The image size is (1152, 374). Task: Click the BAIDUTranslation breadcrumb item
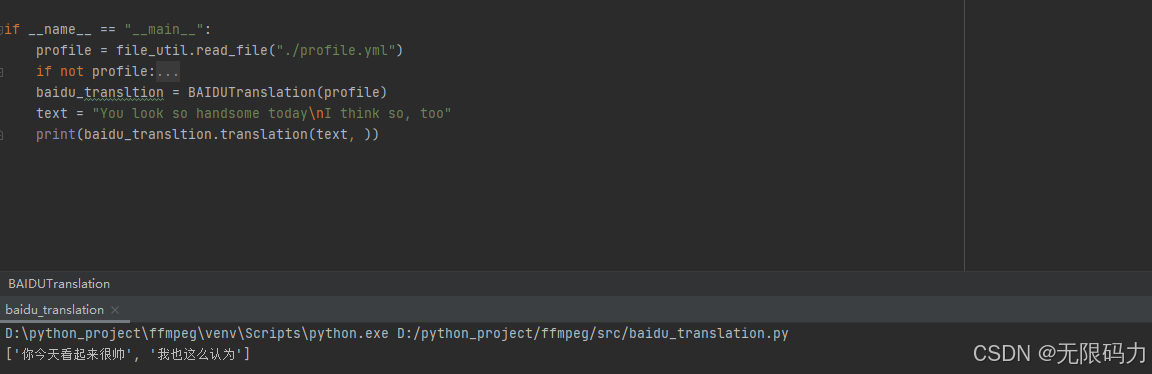(x=59, y=284)
